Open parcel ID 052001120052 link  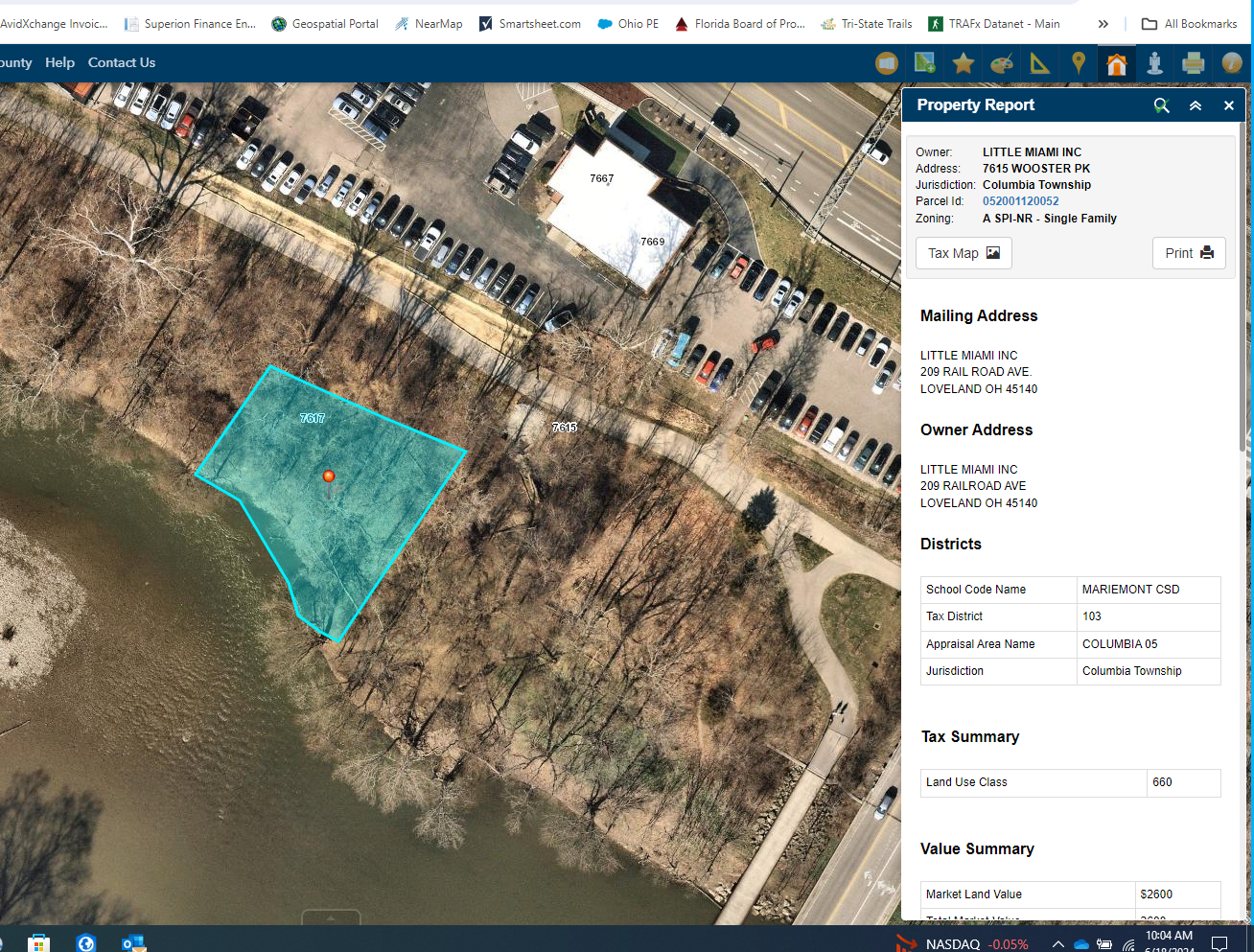click(x=1021, y=201)
